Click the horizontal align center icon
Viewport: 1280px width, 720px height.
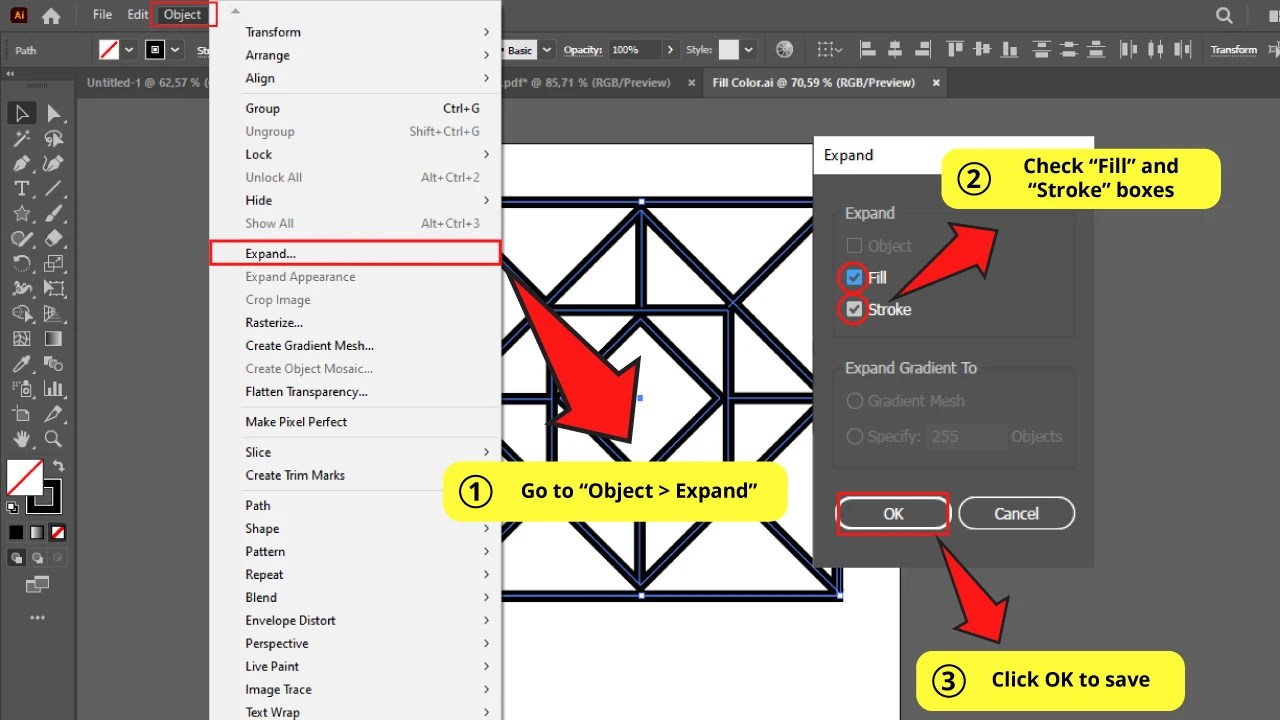(x=895, y=49)
